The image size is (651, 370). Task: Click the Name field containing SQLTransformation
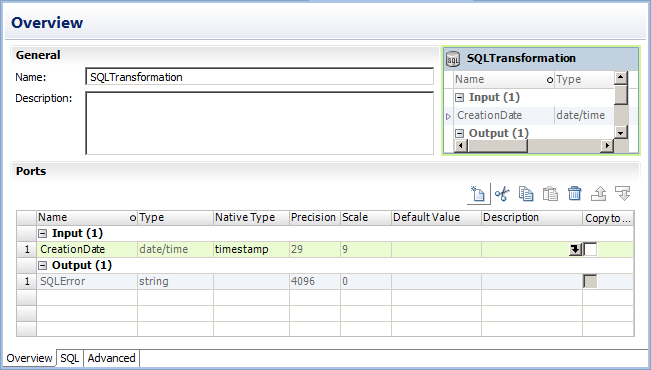(x=260, y=77)
